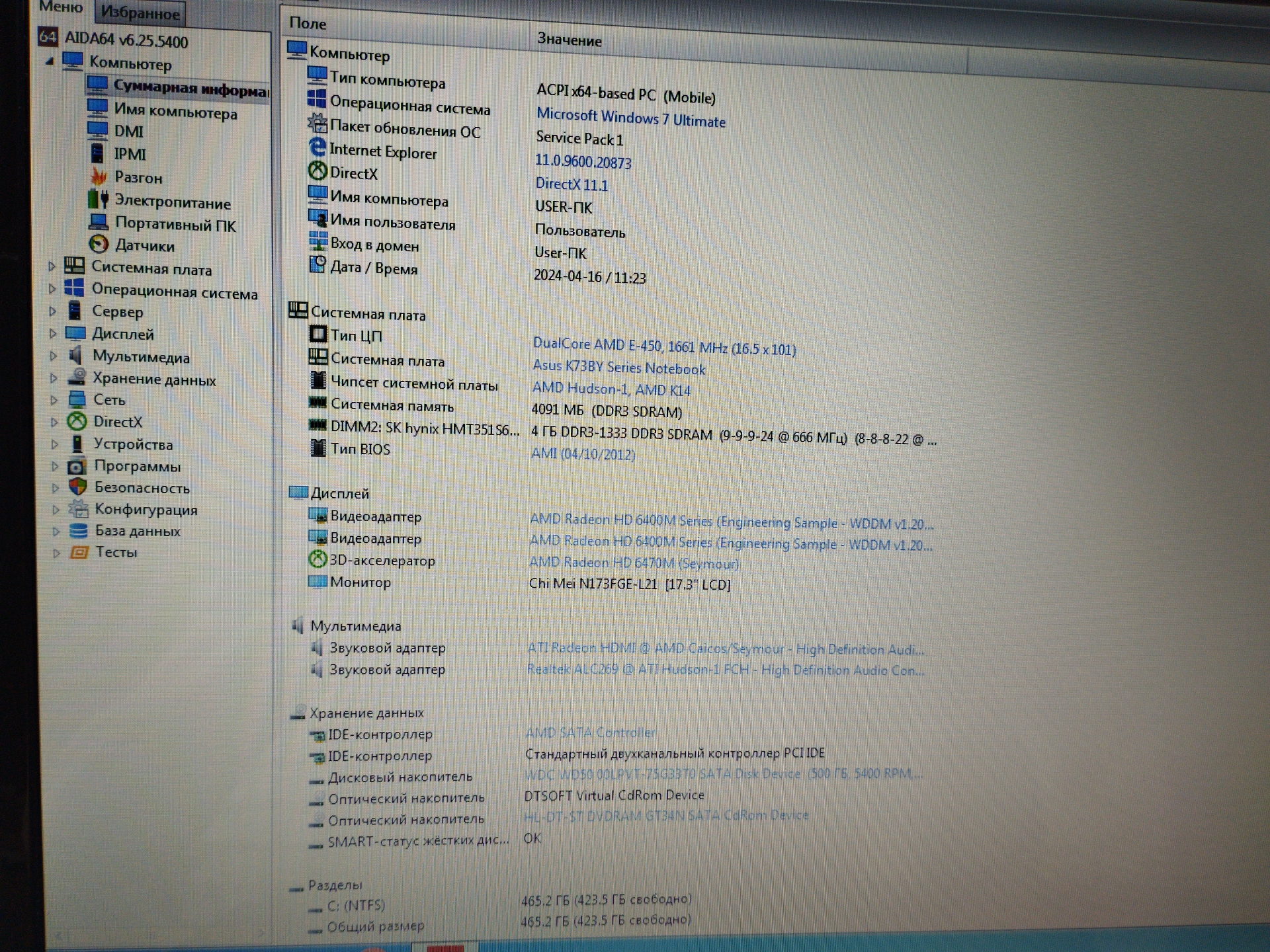Open the Asus K73BY Series Notebook link
1270x952 pixels.
click(x=618, y=367)
